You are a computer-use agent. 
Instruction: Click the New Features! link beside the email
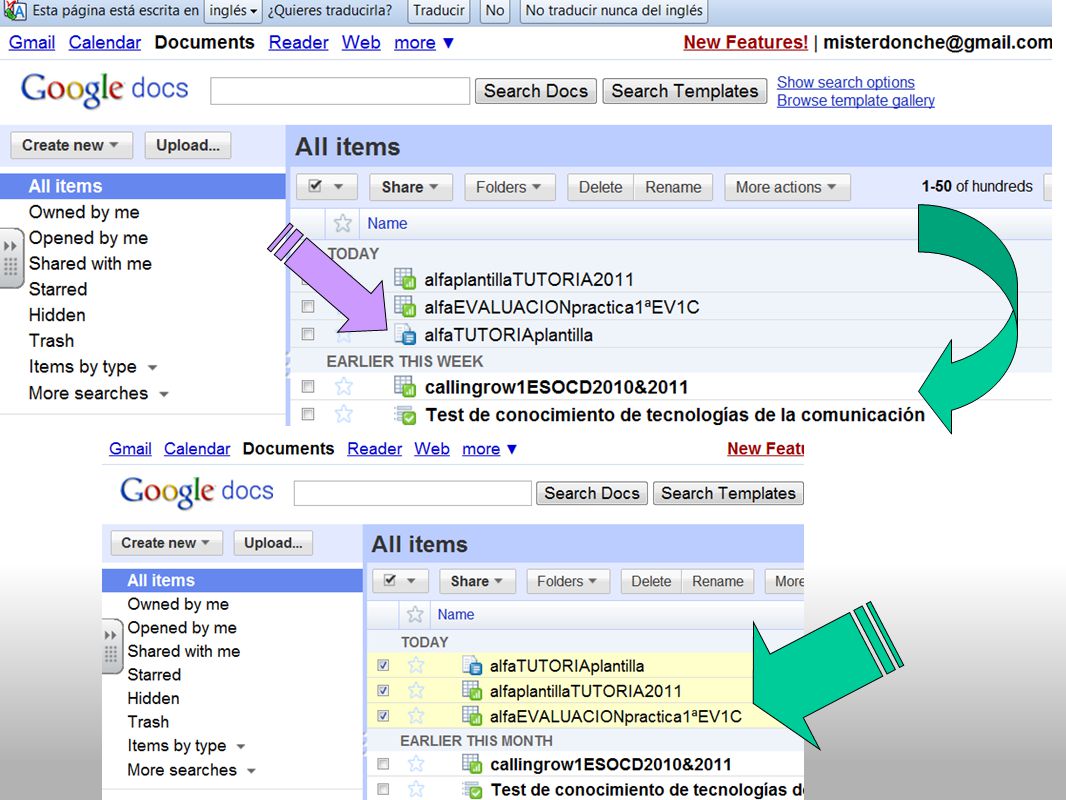tap(745, 42)
